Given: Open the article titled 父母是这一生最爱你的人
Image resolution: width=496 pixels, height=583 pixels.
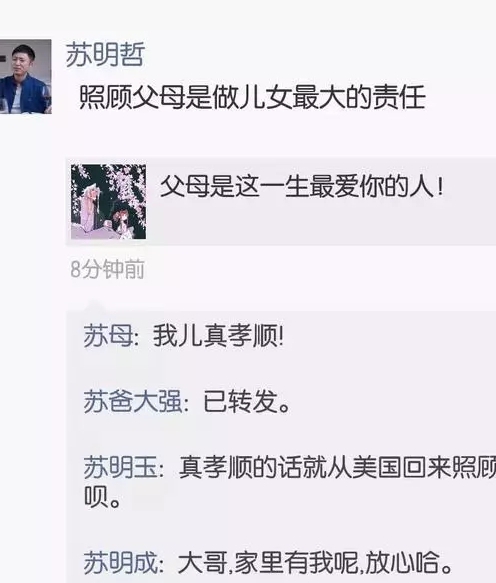Looking at the screenshot, I should [302, 186].
